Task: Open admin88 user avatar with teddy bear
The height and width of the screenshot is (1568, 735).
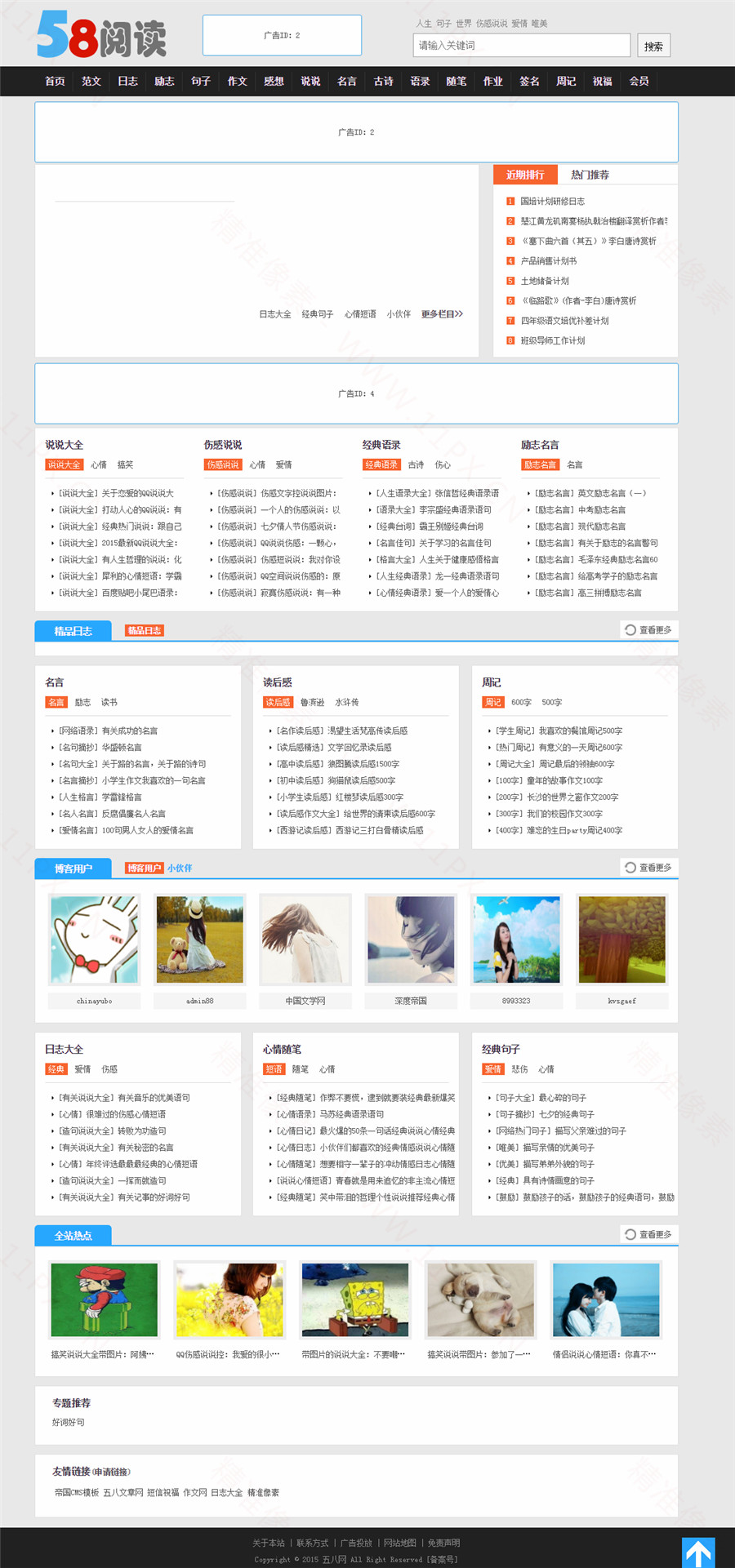Action: pyautogui.click(x=200, y=939)
